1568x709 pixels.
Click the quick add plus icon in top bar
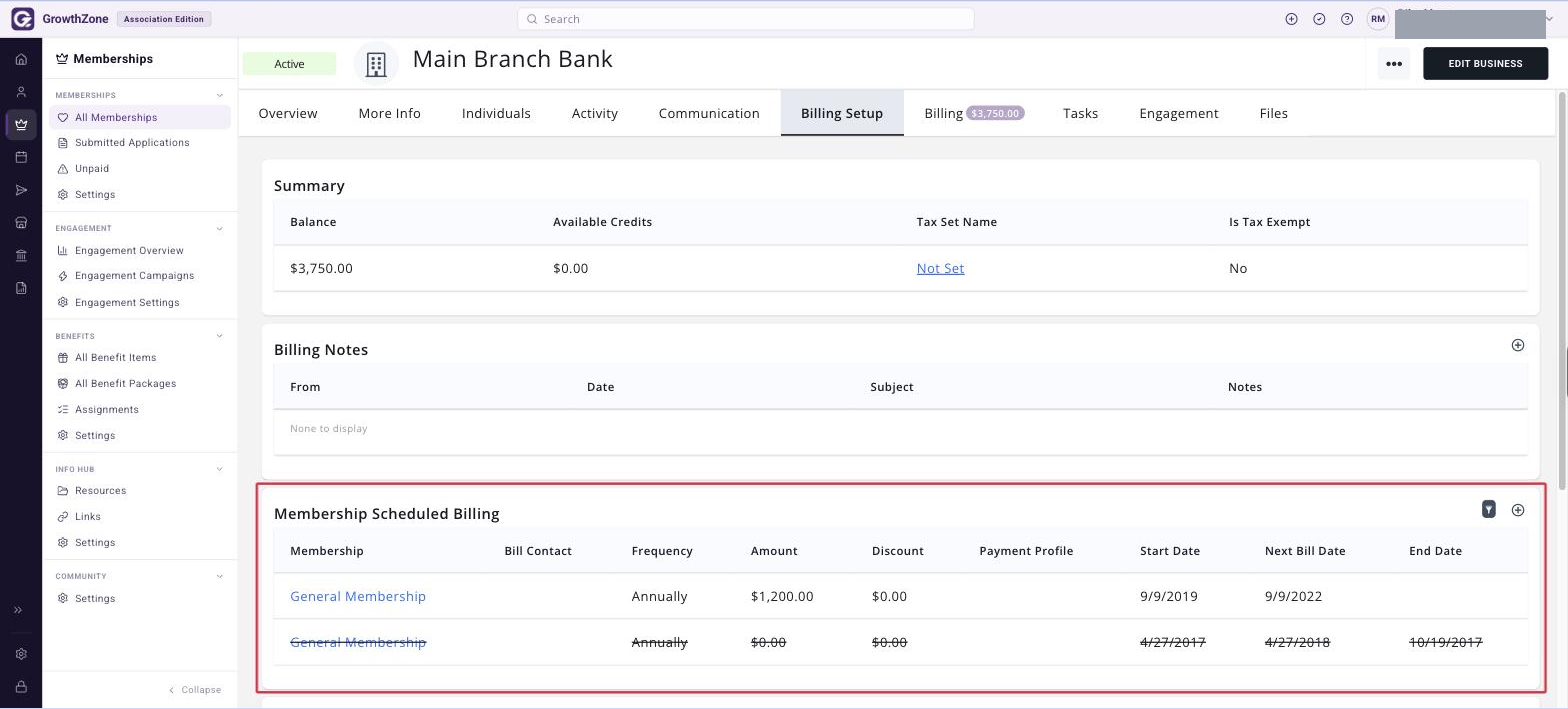pos(1291,19)
